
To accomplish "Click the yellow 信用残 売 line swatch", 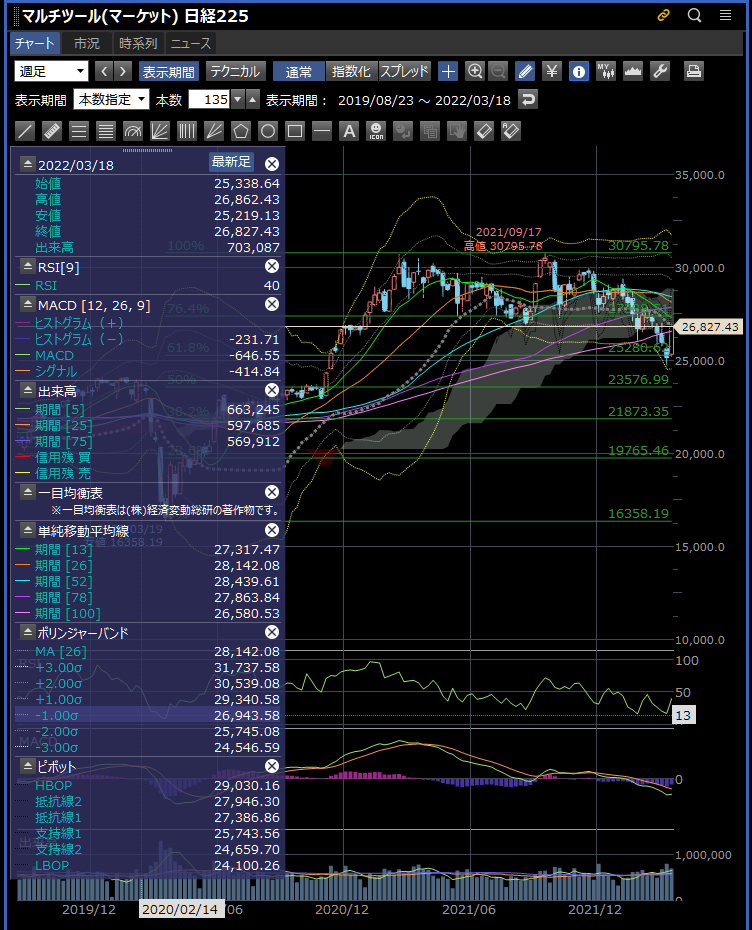I will (24, 471).
